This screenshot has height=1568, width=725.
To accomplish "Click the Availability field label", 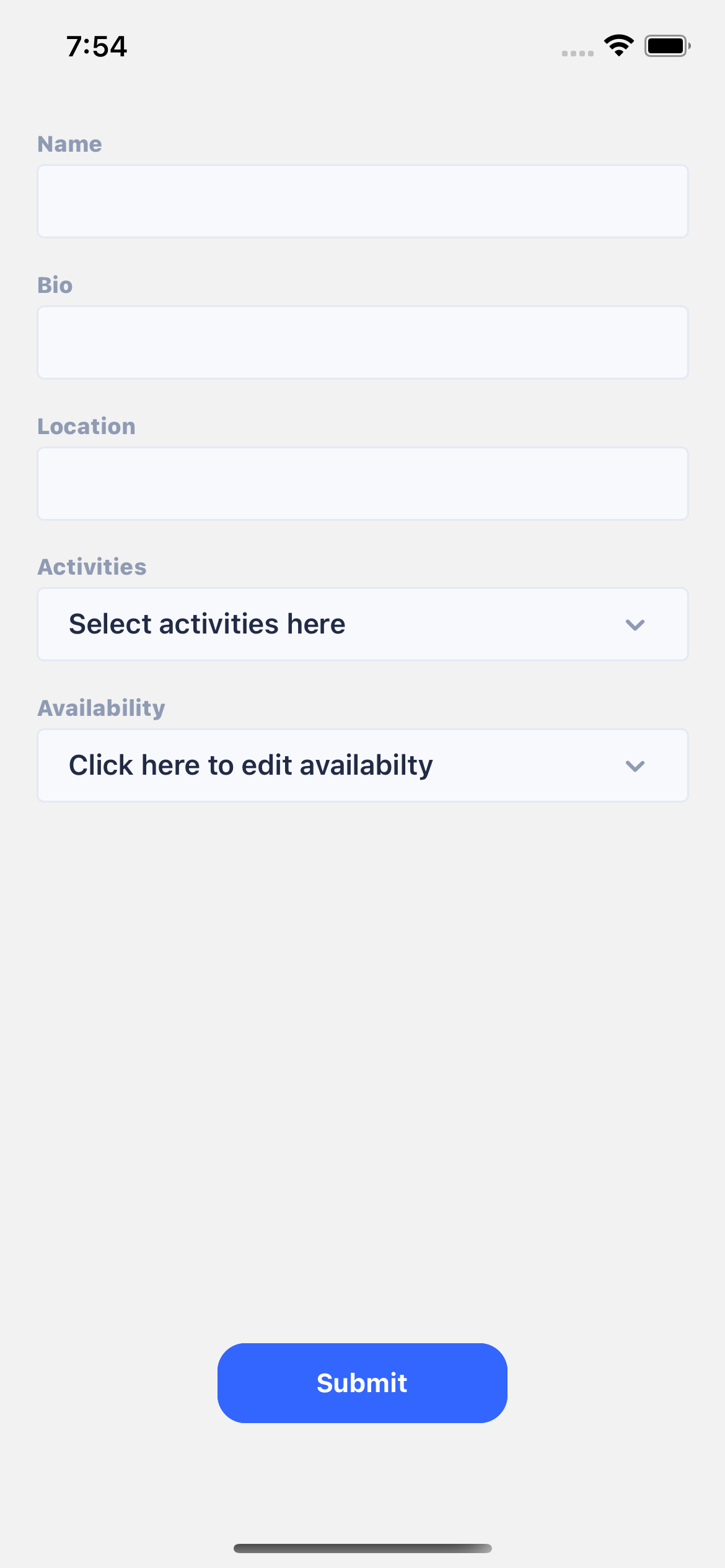I will [102, 708].
